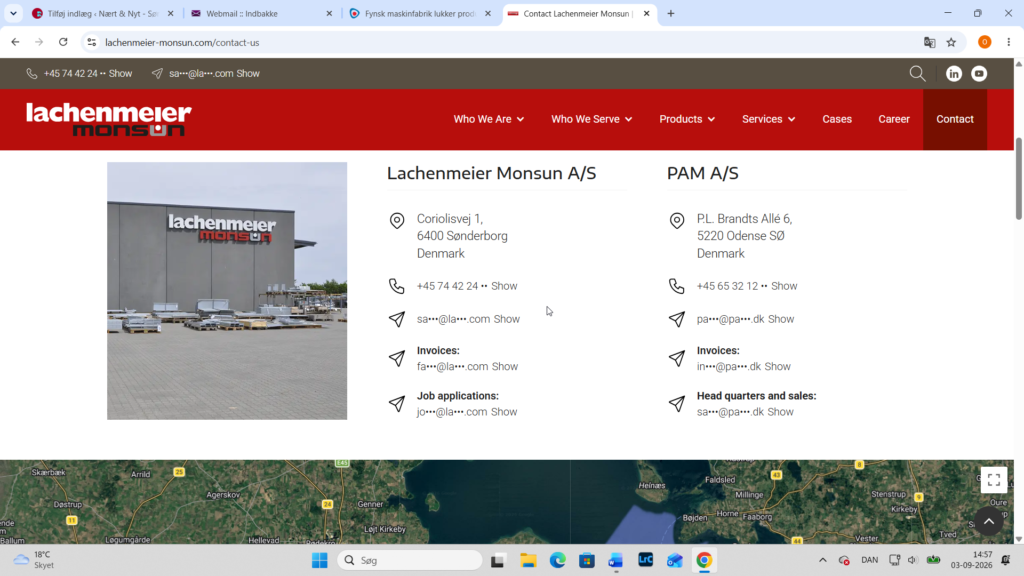Go to the Career page link
The height and width of the screenshot is (576, 1024).
[x=893, y=120]
